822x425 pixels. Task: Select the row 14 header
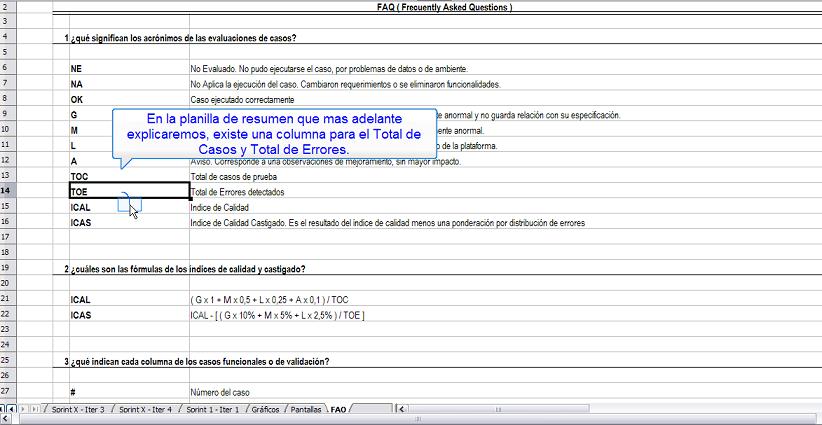pyautogui.click(x=6, y=192)
